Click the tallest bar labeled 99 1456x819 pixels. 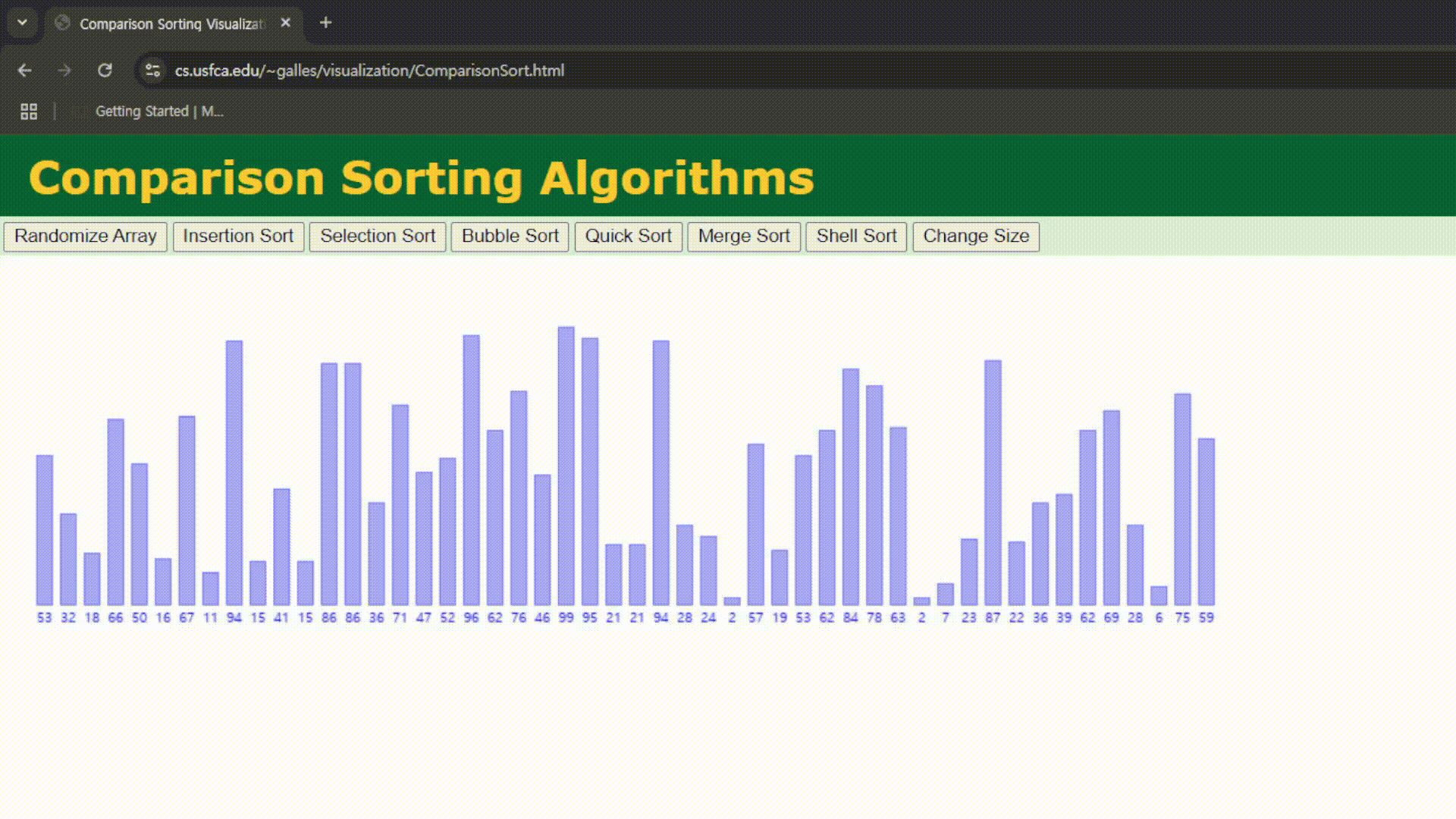tap(566, 466)
